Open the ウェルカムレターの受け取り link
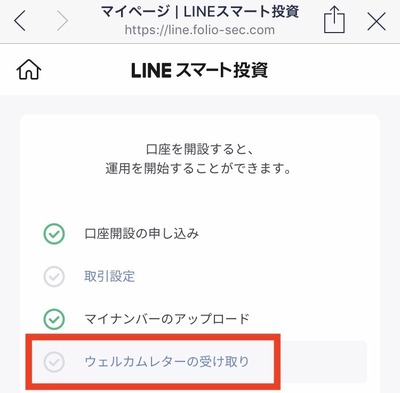The image size is (400, 393). pos(167,362)
